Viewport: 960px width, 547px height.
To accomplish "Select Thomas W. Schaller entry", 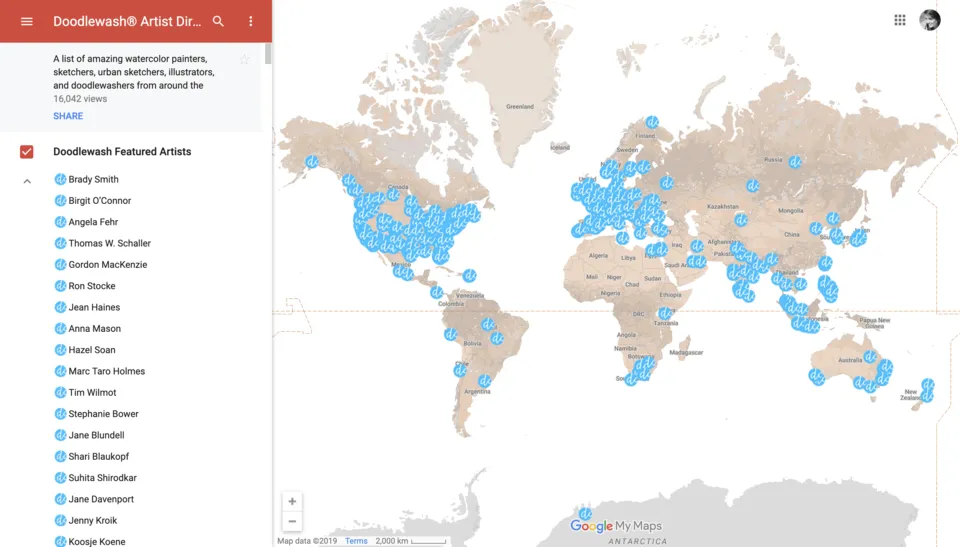I will click(x=109, y=243).
